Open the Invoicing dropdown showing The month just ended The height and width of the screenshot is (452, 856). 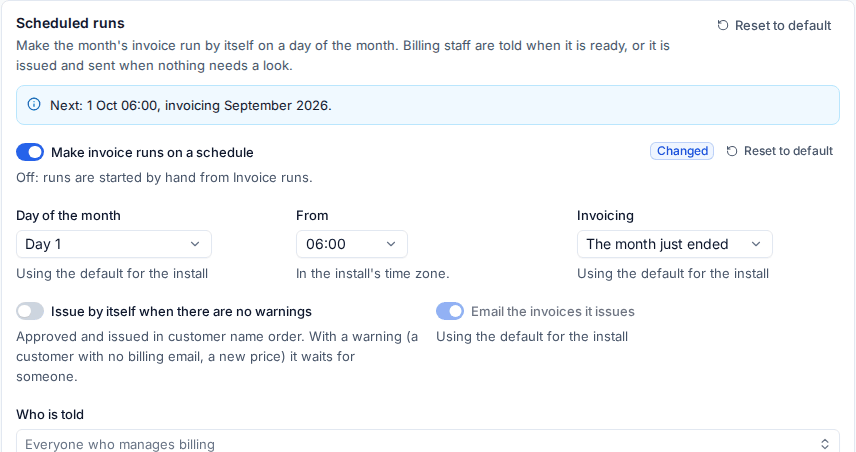(674, 244)
